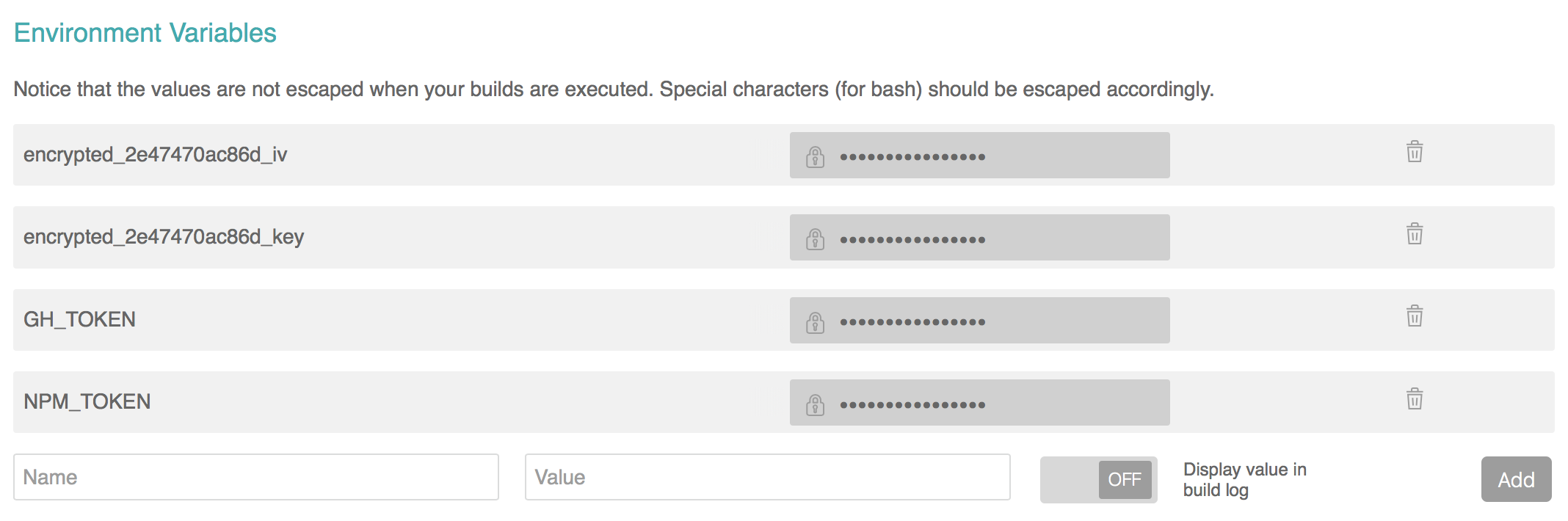The width and height of the screenshot is (1568, 521).
Task: Click hidden value of GH_TOKEN
Action: click(x=912, y=322)
